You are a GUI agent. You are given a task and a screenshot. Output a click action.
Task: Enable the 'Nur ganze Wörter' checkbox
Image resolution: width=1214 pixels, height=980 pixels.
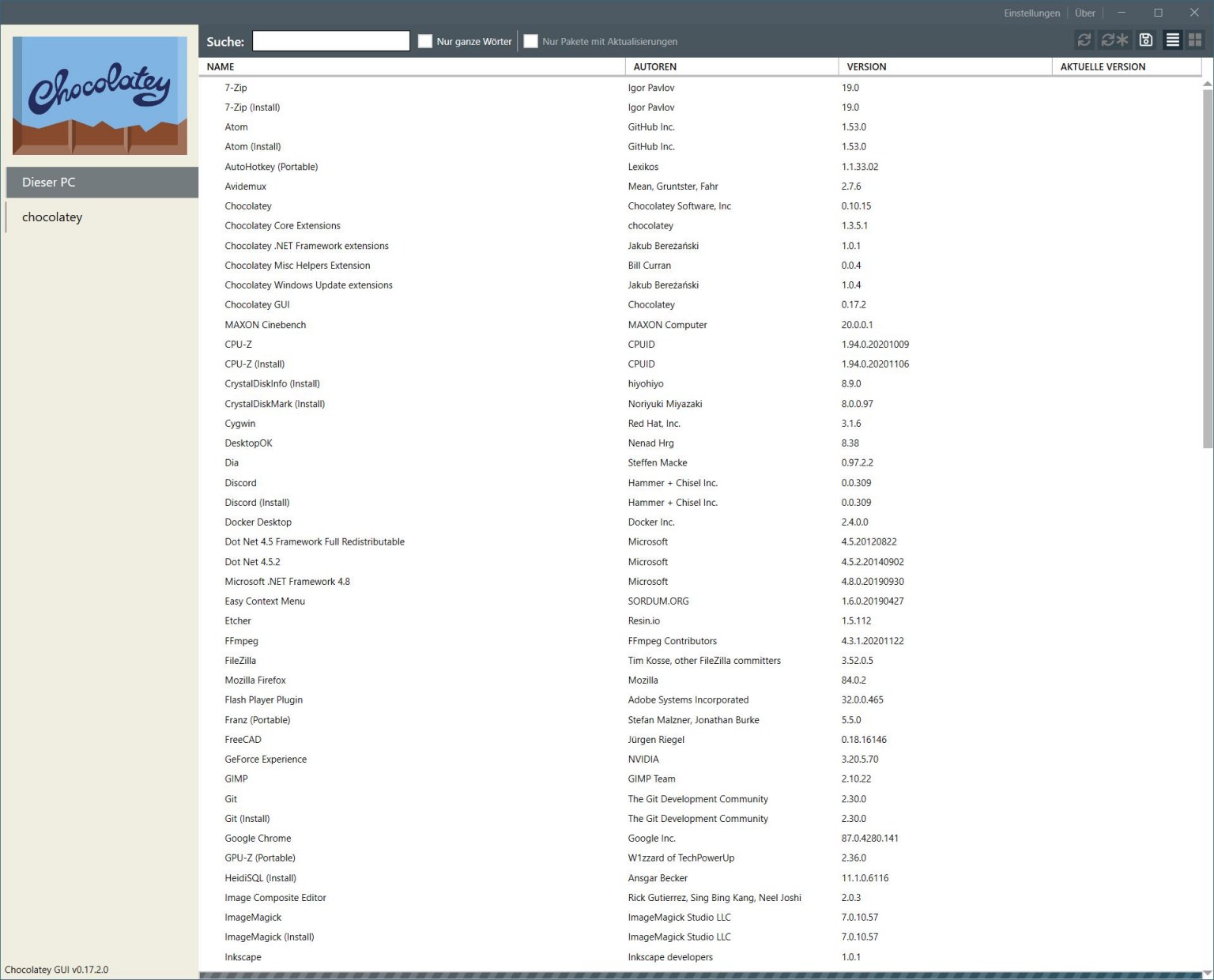(x=424, y=41)
